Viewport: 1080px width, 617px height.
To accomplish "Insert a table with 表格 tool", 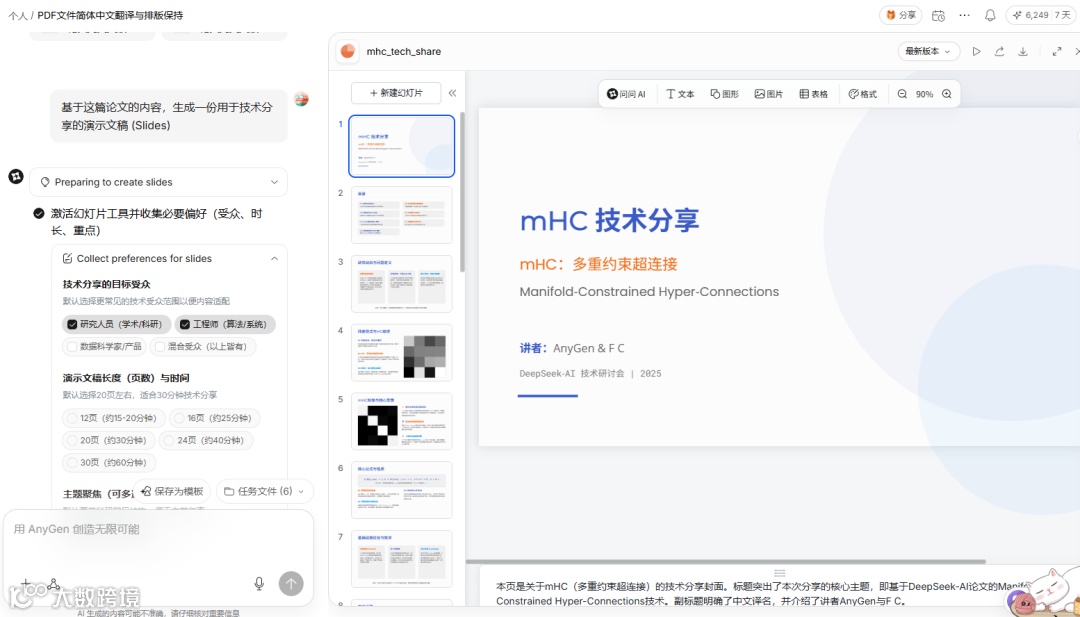I will coord(813,94).
